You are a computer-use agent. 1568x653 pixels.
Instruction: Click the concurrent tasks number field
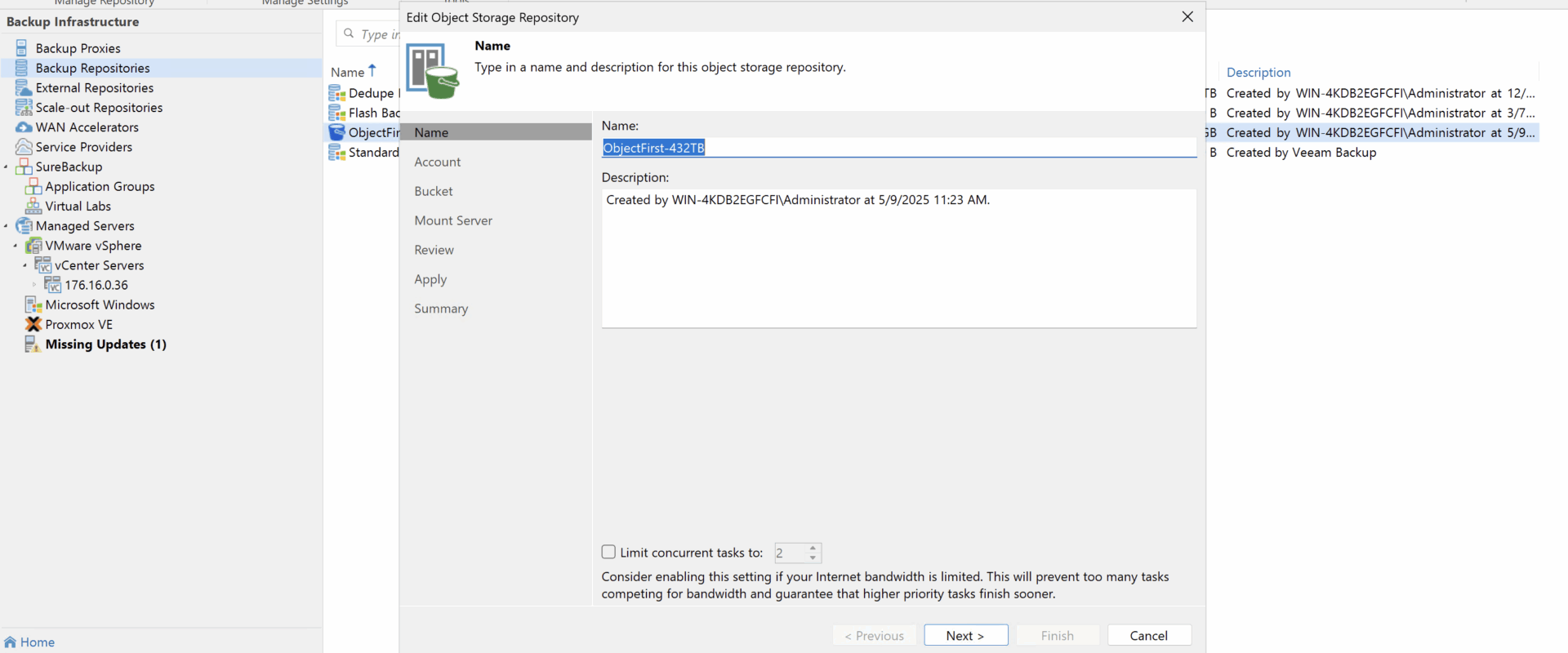click(x=790, y=553)
